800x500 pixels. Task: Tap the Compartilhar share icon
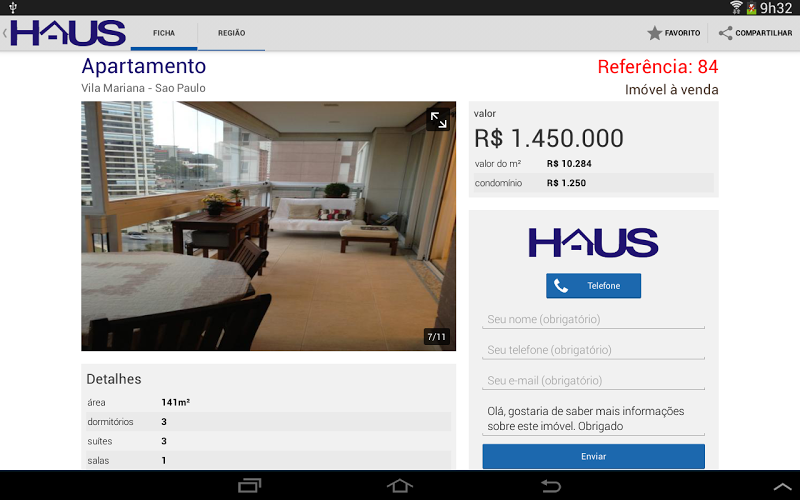click(x=726, y=33)
